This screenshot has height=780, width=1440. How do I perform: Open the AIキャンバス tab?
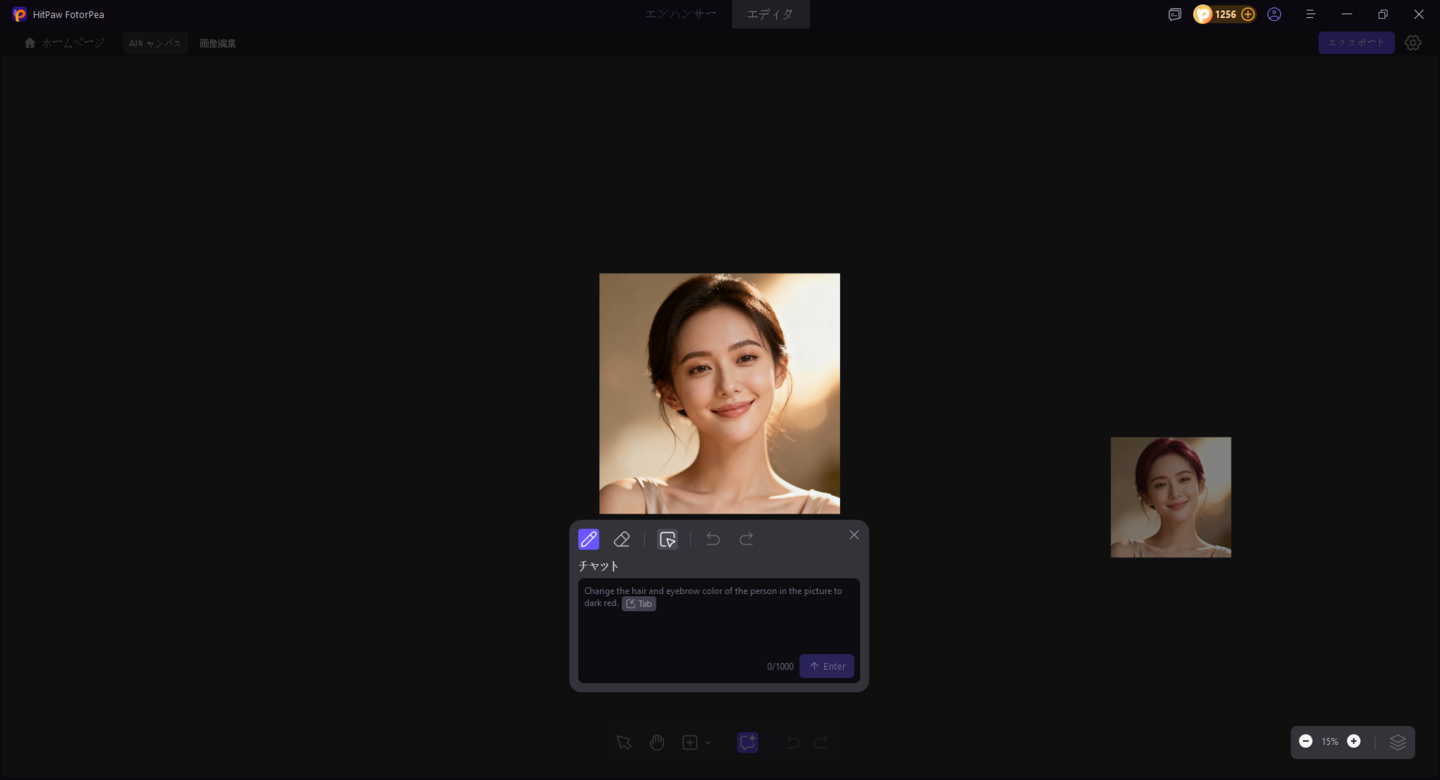155,43
